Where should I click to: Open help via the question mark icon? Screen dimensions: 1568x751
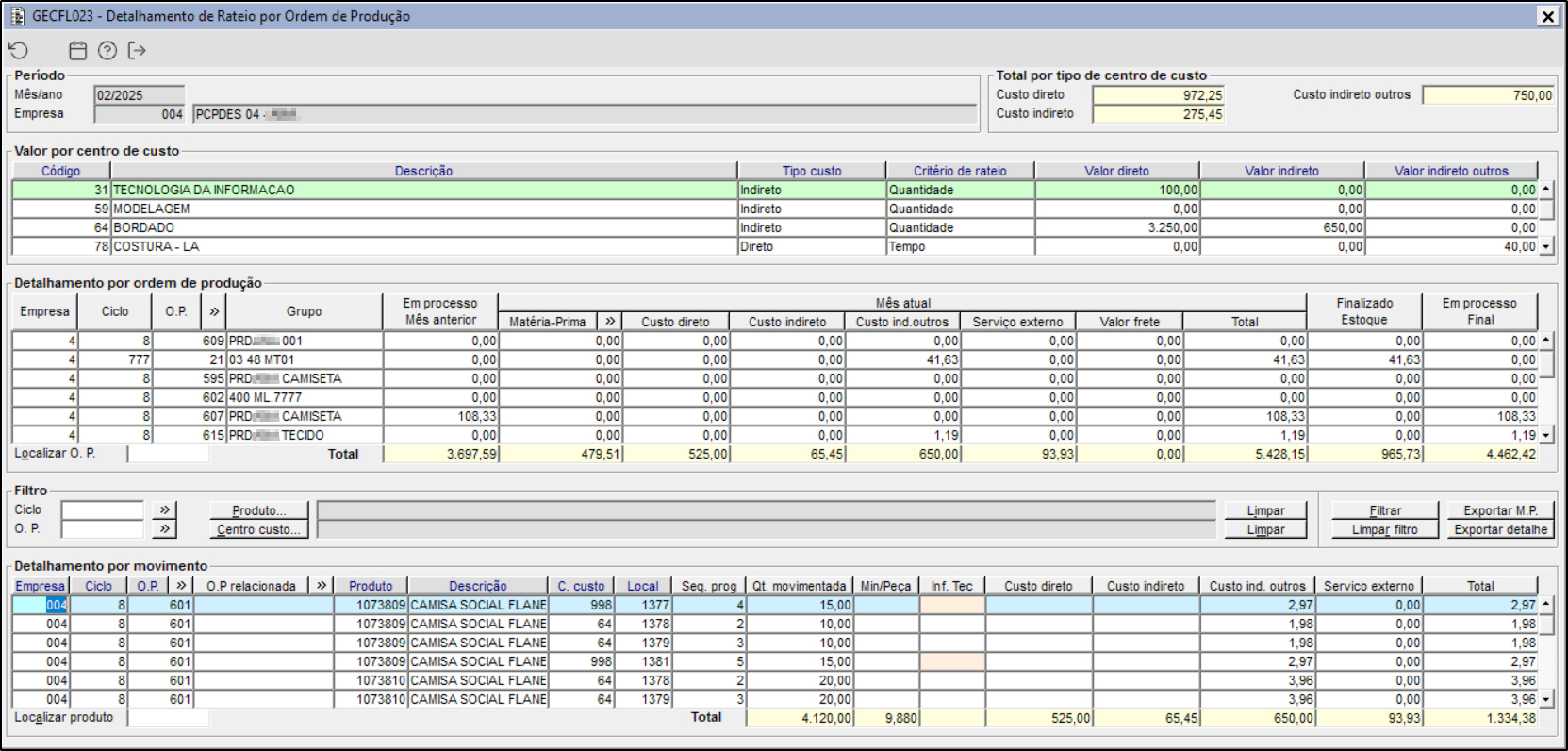pyautogui.click(x=107, y=51)
